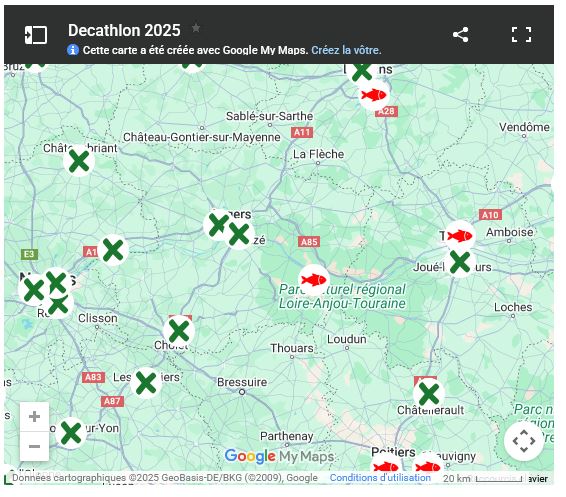566x497 pixels.
Task: Click the green X marker at Joué-lès-Tours
Action: tap(460, 262)
